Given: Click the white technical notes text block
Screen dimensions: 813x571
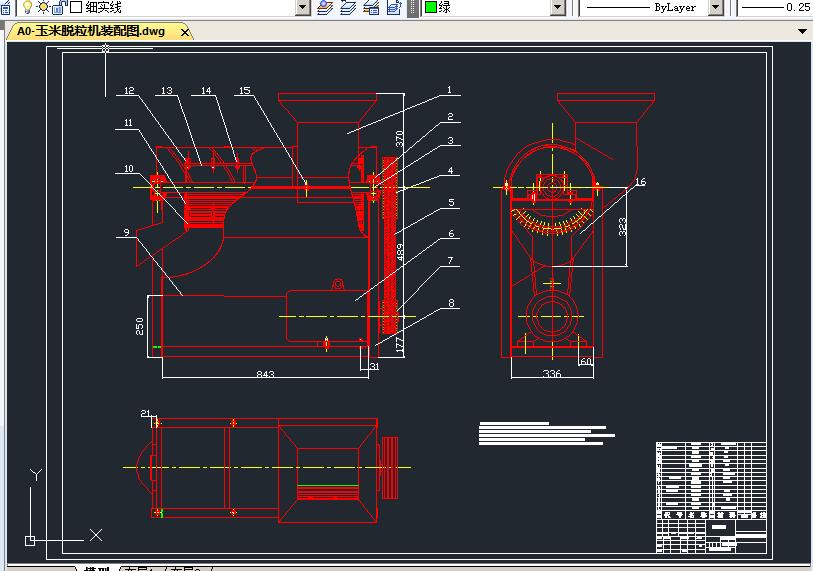Looking at the screenshot, I should (546, 434).
